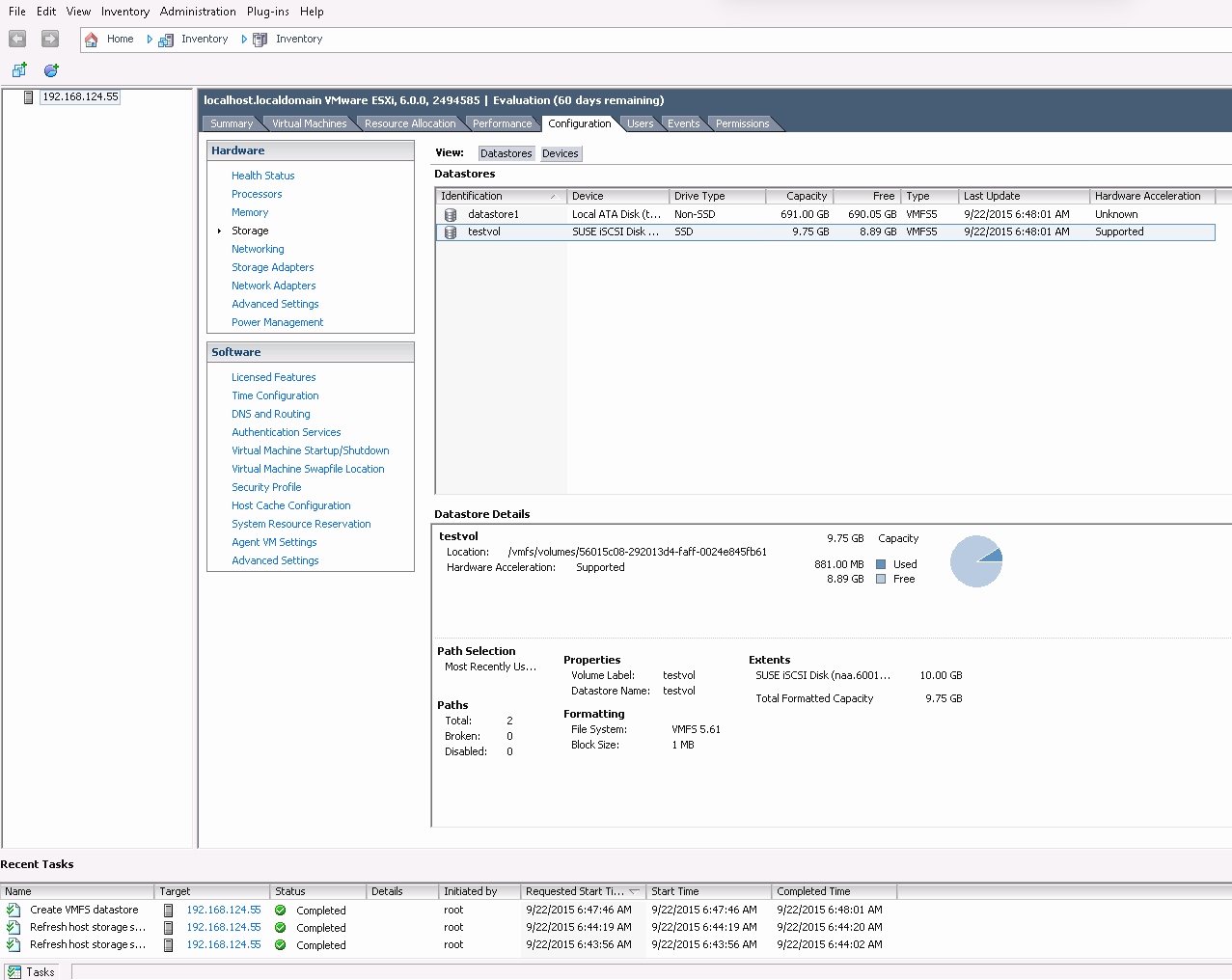This screenshot has height=980, width=1232.
Task: Click the Used color swatch in legend
Action: (x=881, y=564)
